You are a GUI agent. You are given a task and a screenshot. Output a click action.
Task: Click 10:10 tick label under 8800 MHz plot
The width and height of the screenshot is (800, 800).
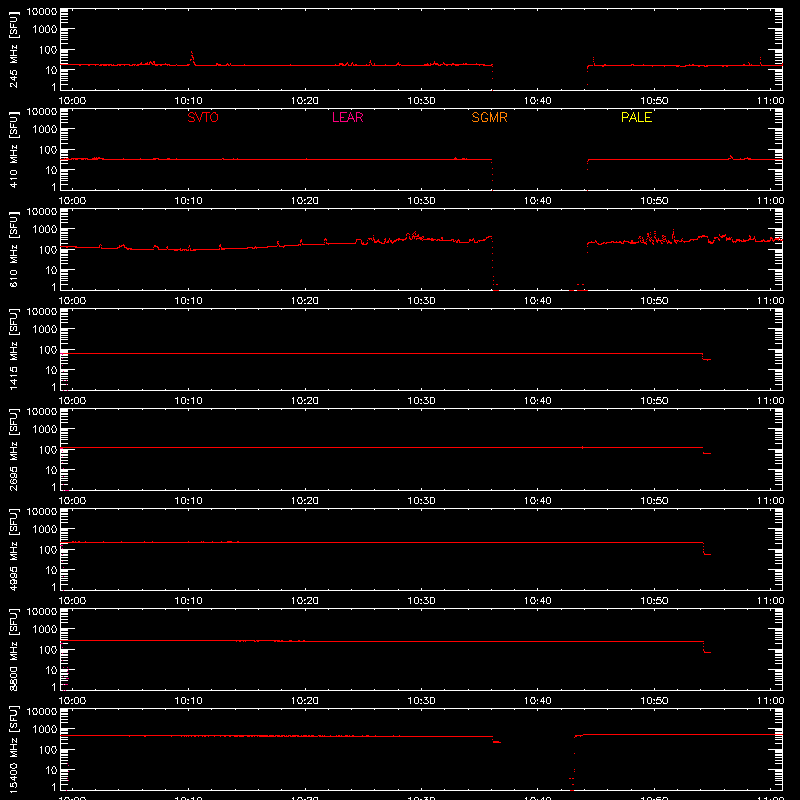point(189,701)
